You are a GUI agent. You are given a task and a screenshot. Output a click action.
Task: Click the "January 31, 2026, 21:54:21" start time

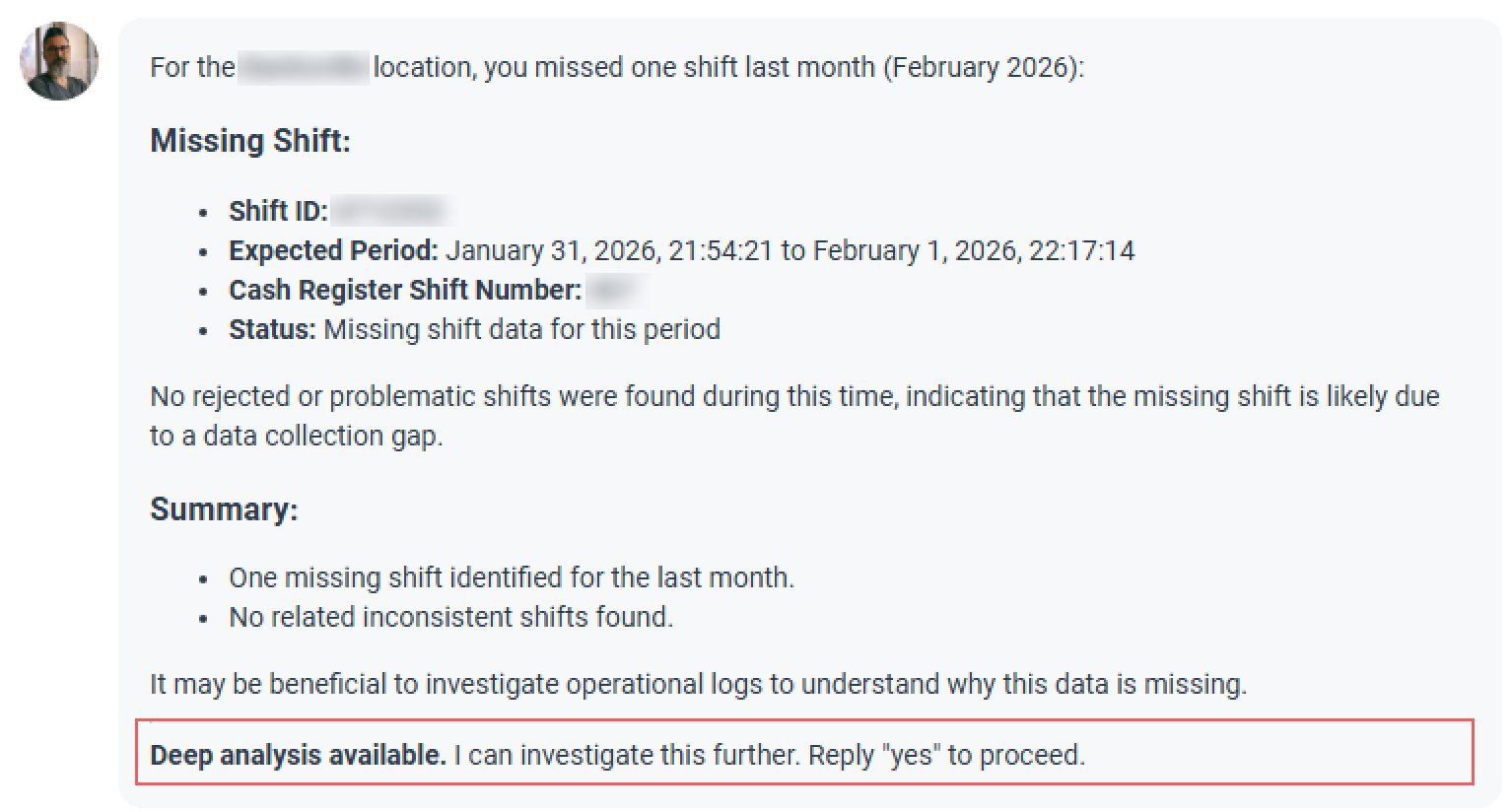[x=609, y=250]
